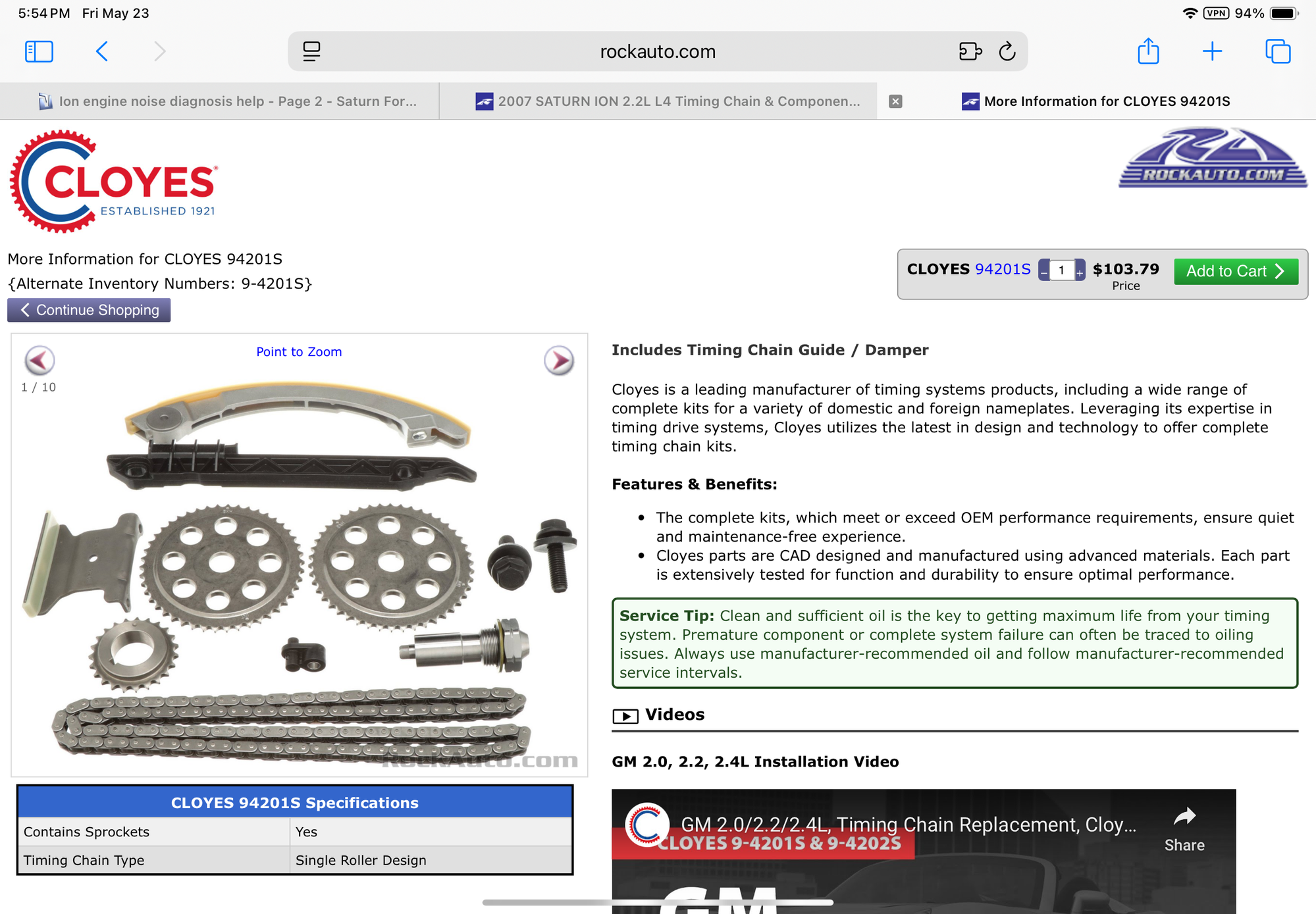Open a new tab with the plus icon

[x=1212, y=51]
